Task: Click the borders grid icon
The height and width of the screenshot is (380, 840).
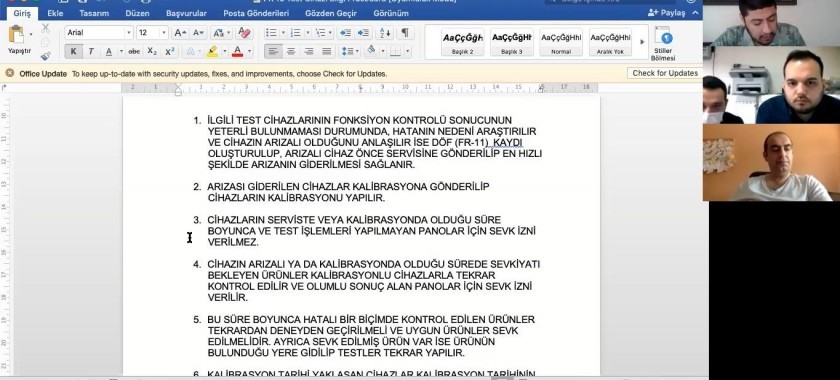Action: 396,51
